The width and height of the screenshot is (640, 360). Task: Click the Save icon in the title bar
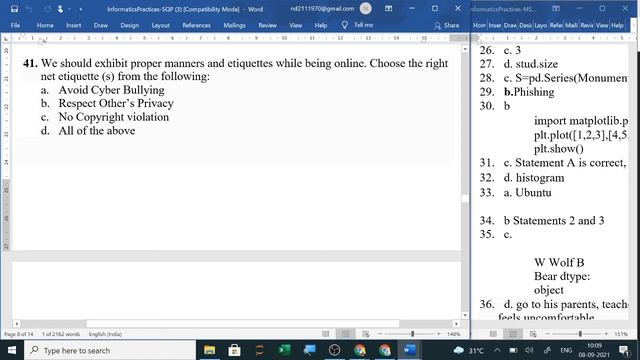coord(14,9)
